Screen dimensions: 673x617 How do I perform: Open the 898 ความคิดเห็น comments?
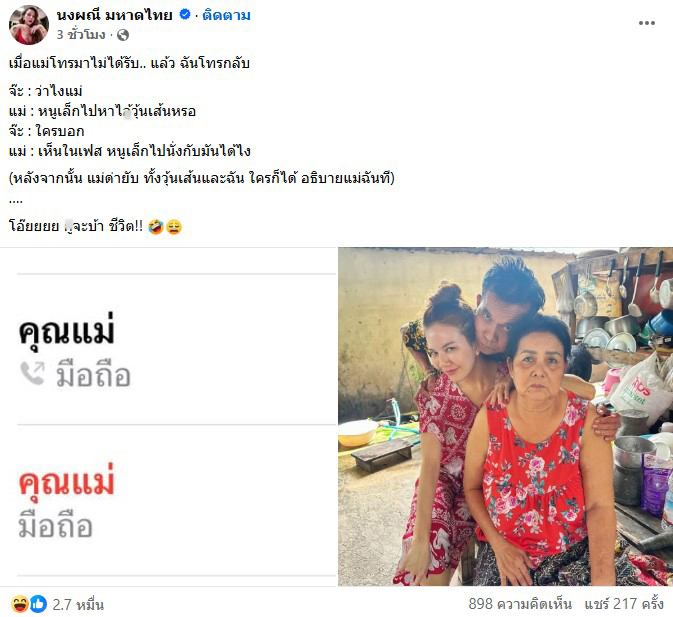[520, 604]
